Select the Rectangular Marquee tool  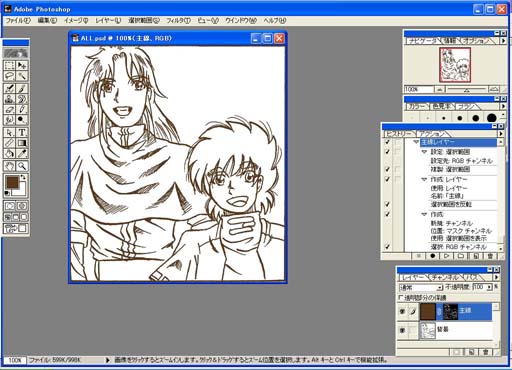tap(9, 65)
